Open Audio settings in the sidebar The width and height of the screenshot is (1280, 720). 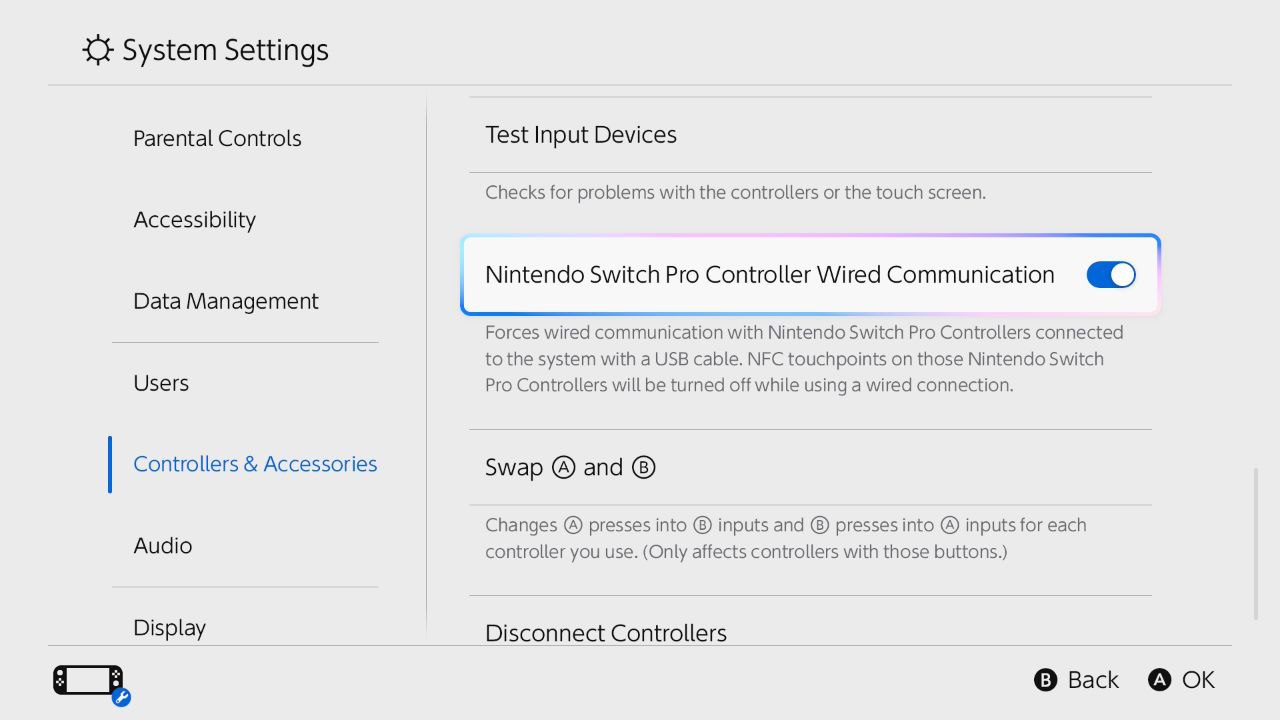[163, 546]
